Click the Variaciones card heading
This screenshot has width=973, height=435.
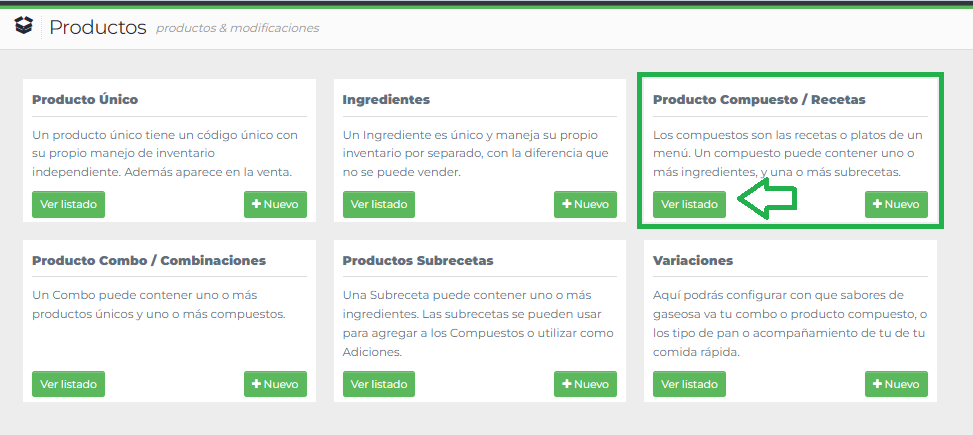pos(693,260)
